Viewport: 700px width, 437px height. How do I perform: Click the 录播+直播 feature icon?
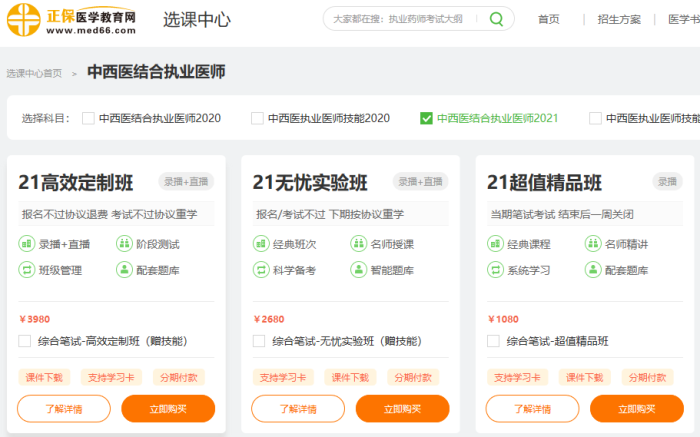(x=26, y=243)
